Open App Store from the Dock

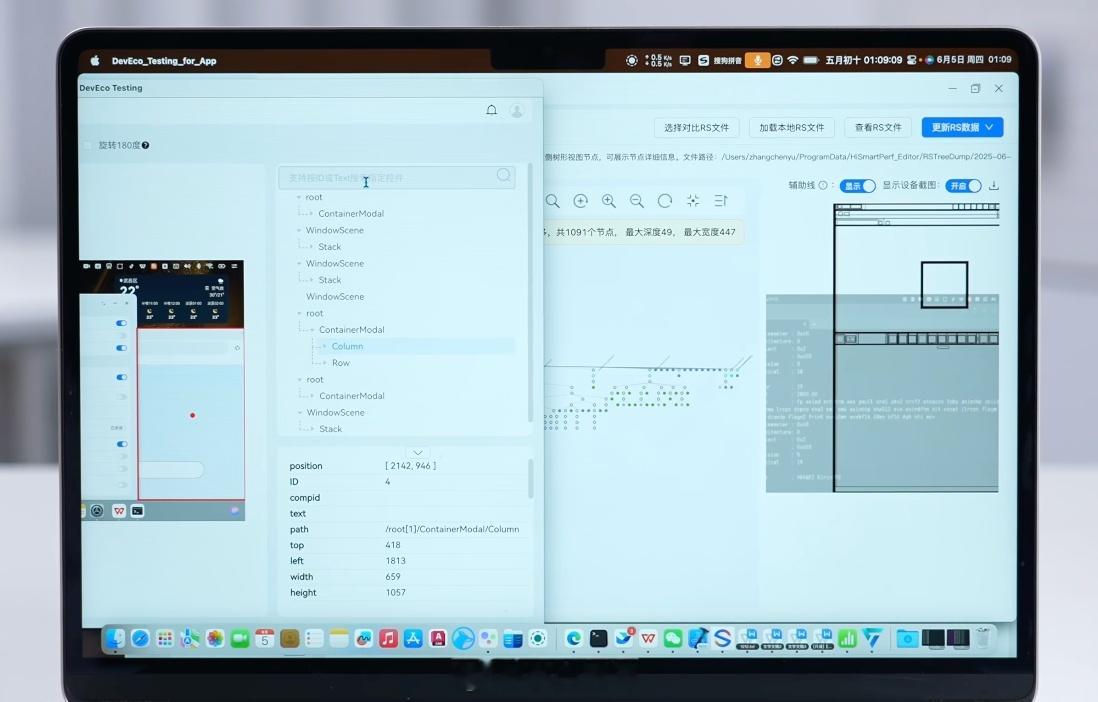pyautogui.click(x=412, y=638)
